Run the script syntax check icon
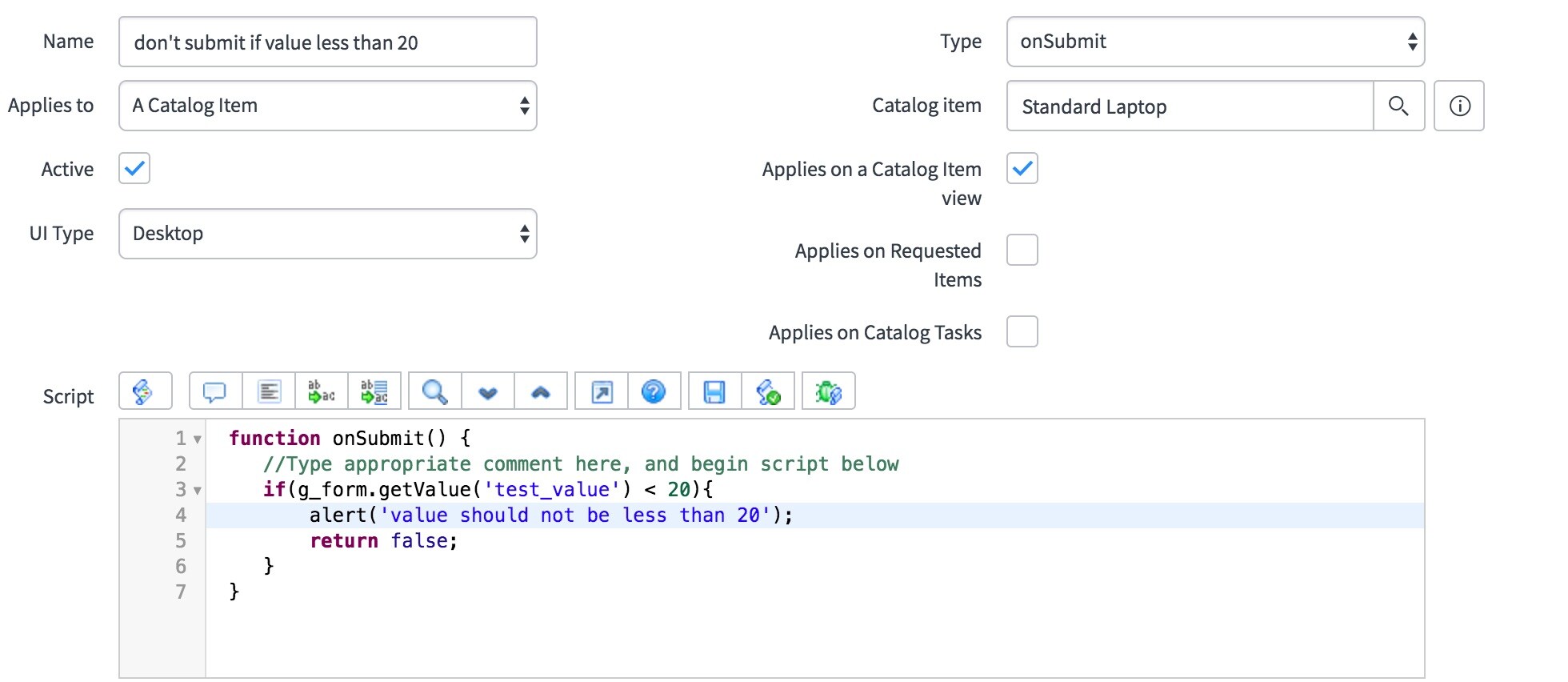The height and width of the screenshot is (682, 1568). 768,391
